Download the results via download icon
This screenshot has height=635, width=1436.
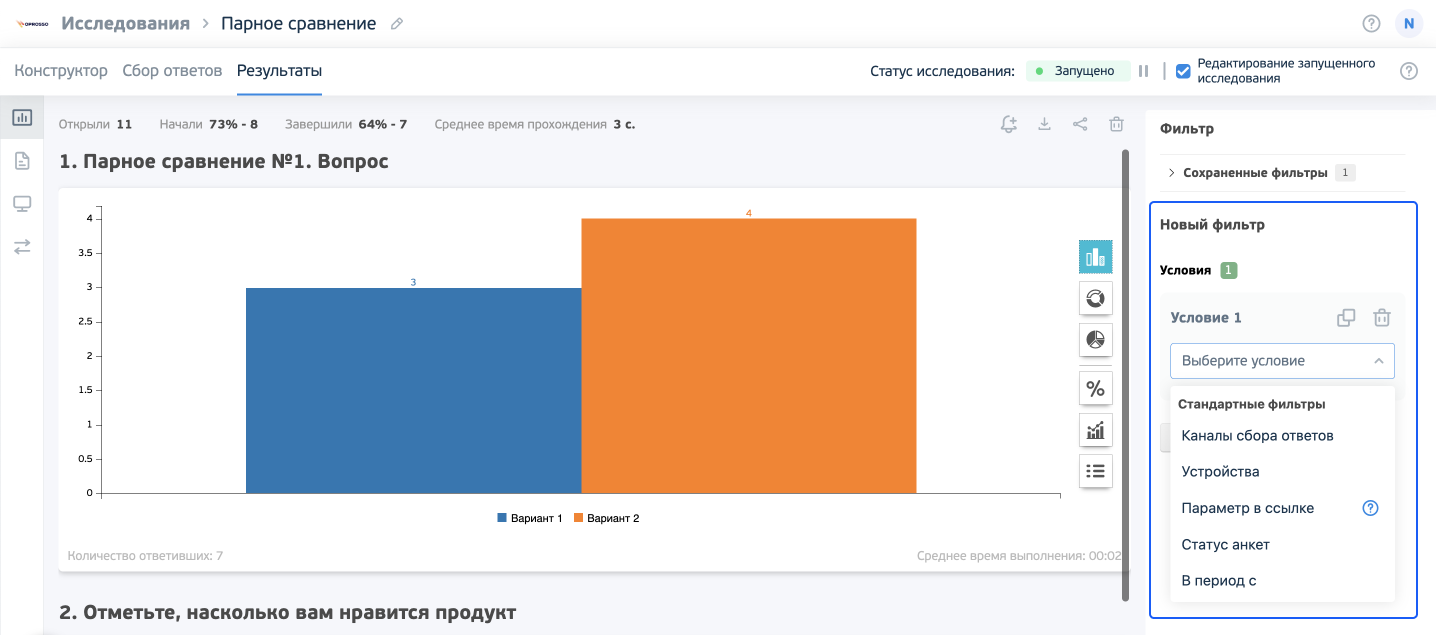(x=1044, y=124)
